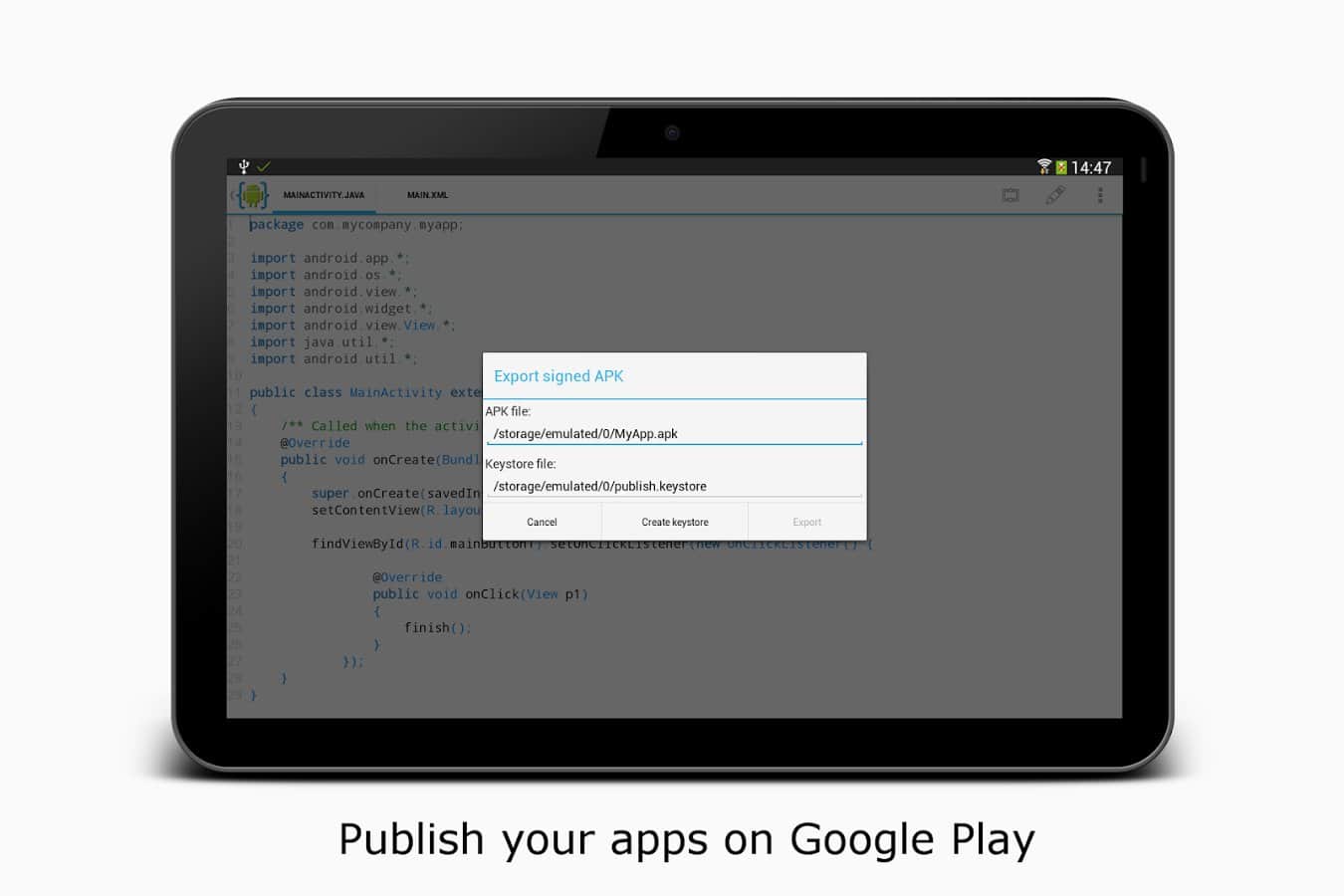Focus the Keystore file path field
The height and width of the screenshot is (896, 1344).
pyautogui.click(x=674, y=486)
